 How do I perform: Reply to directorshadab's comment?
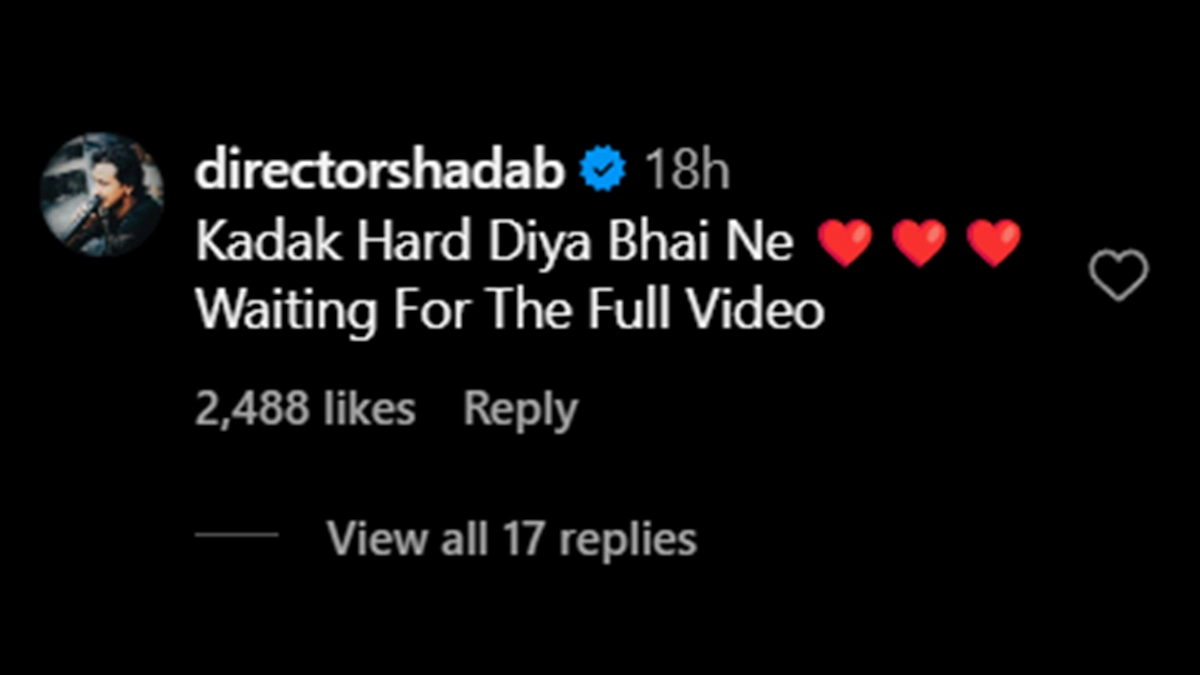(x=520, y=409)
